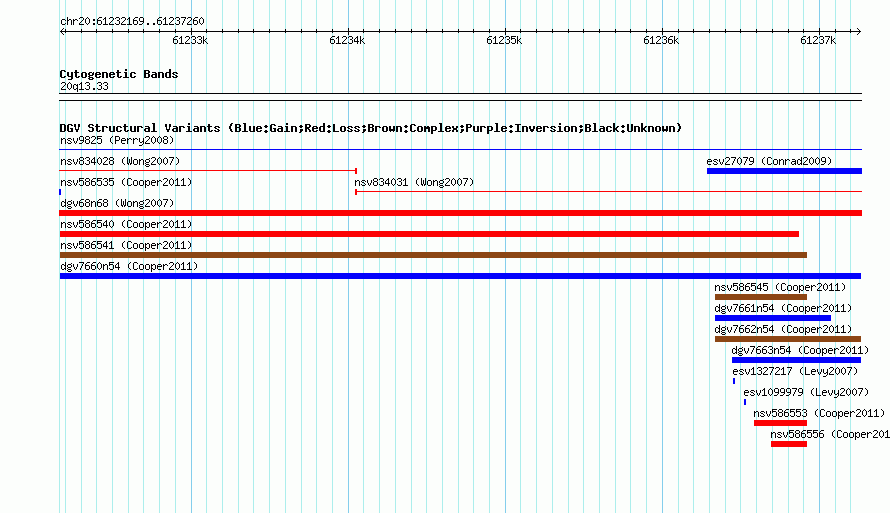Click the dgv7662n54 brown bar
The image size is (890, 513).
pyautogui.click(x=788, y=339)
